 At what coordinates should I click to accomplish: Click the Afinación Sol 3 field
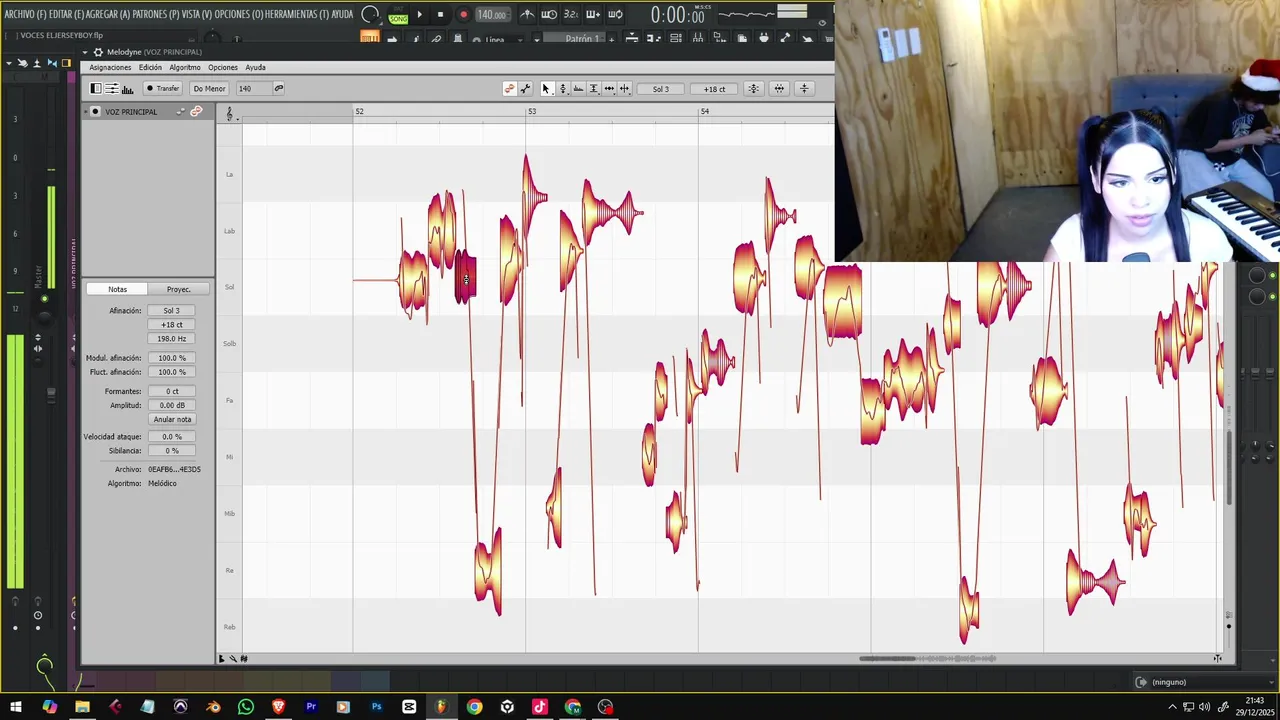point(172,311)
